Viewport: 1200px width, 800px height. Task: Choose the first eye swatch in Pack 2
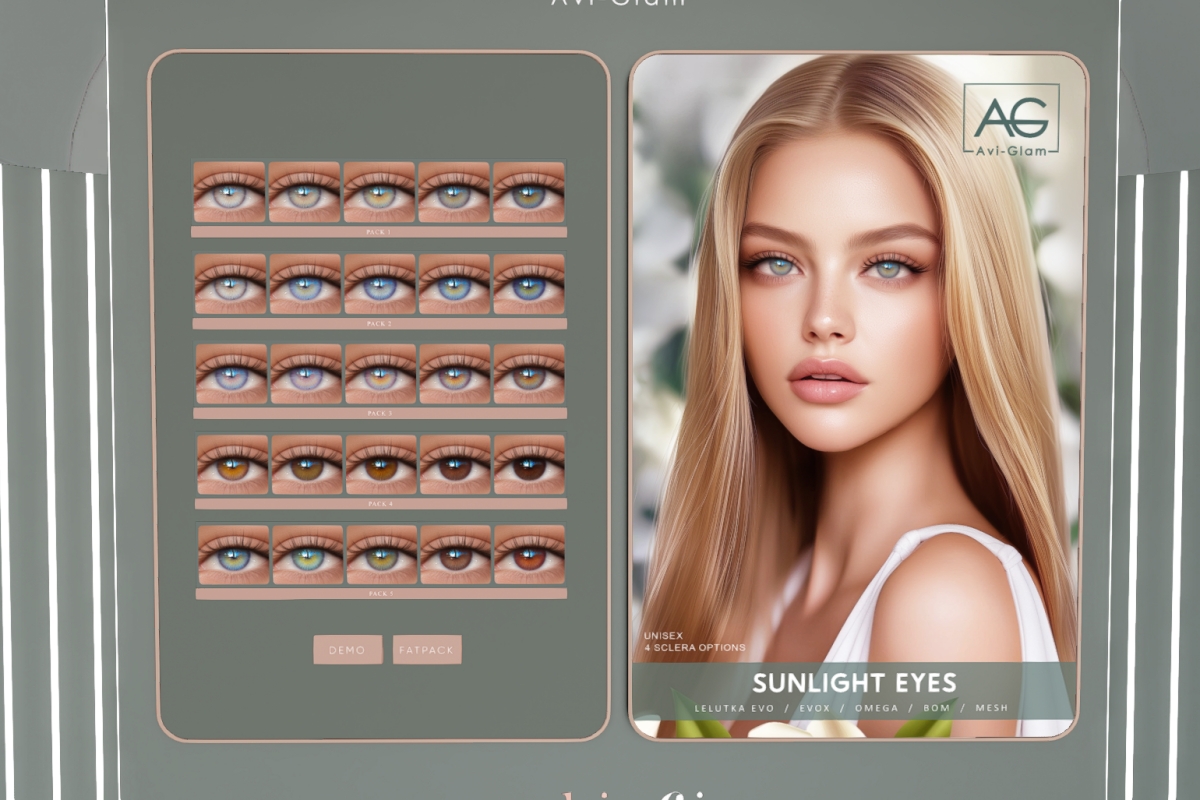point(230,284)
